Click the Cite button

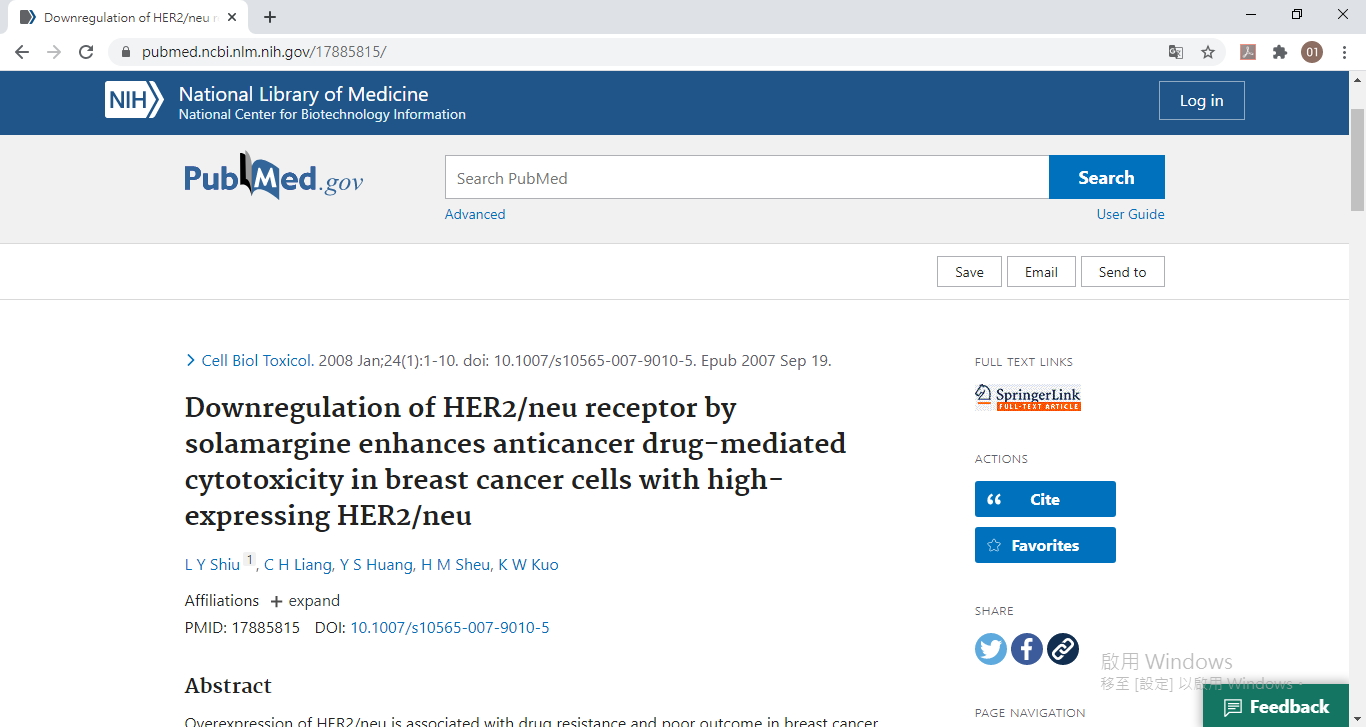(x=1045, y=499)
